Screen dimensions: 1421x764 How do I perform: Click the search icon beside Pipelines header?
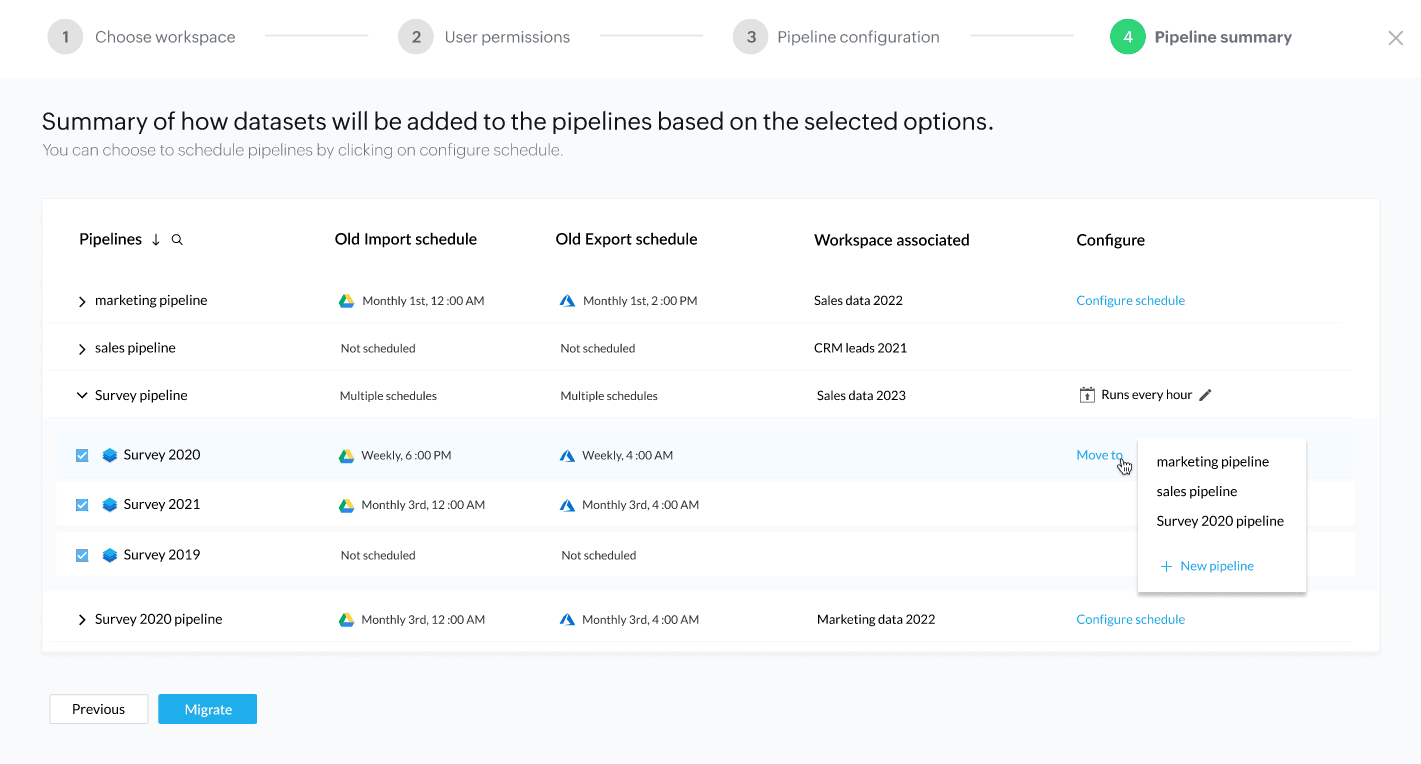click(x=177, y=240)
